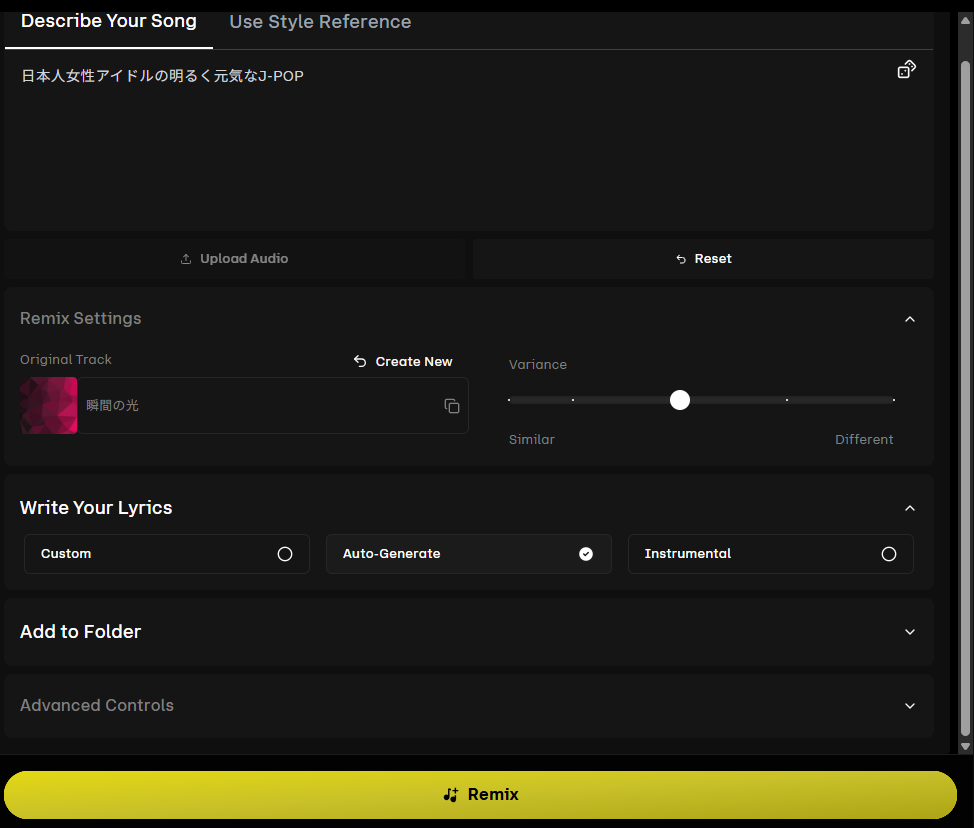Click the song description text field
Screen dimensions: 974x828
(x=468, y=140)
